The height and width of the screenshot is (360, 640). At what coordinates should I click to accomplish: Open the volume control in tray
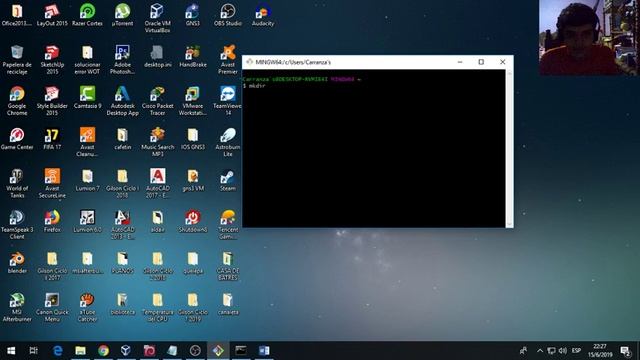pos(563,351)
